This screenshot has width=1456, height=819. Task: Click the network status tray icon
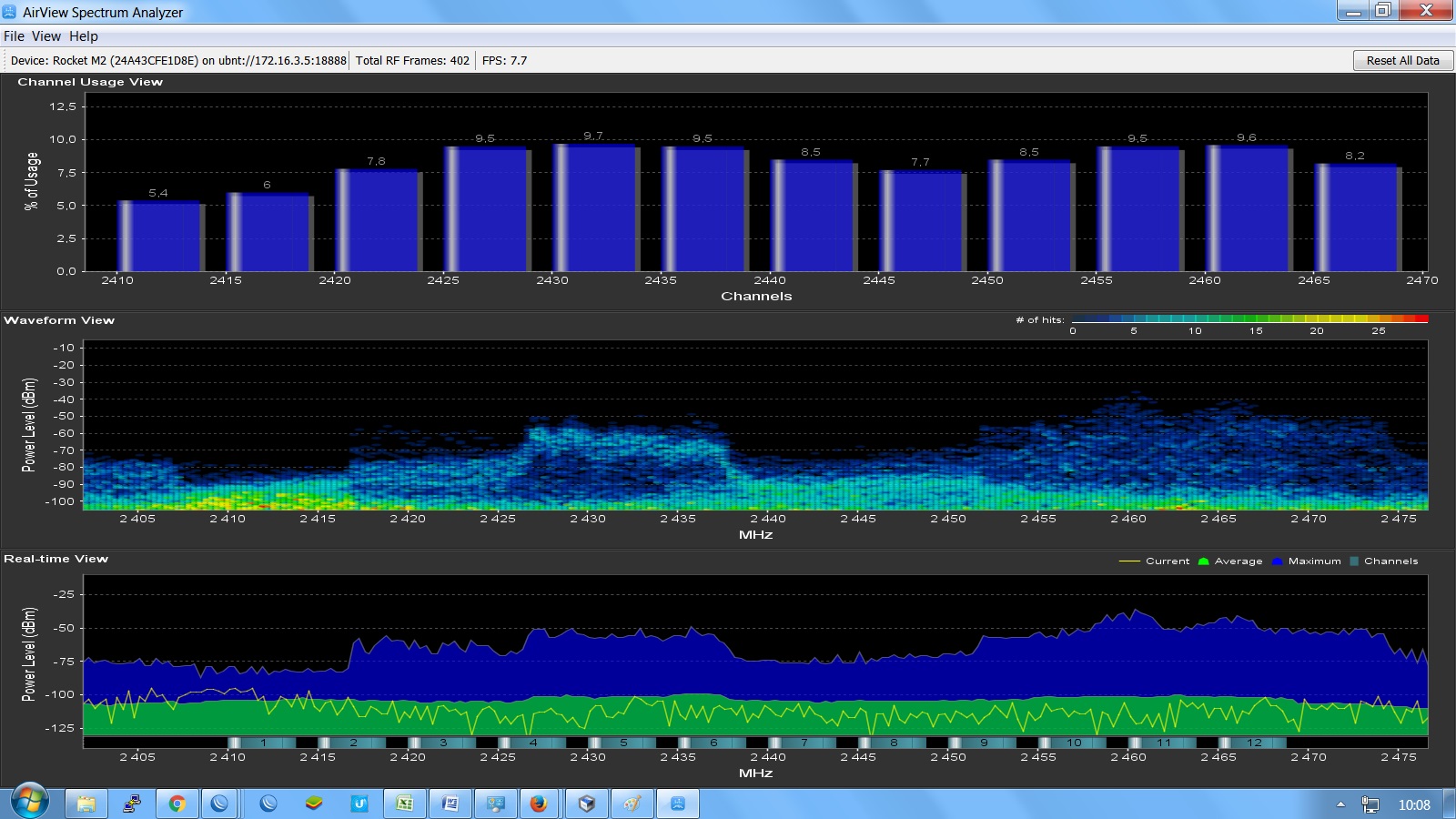[x=1370, y=804]
